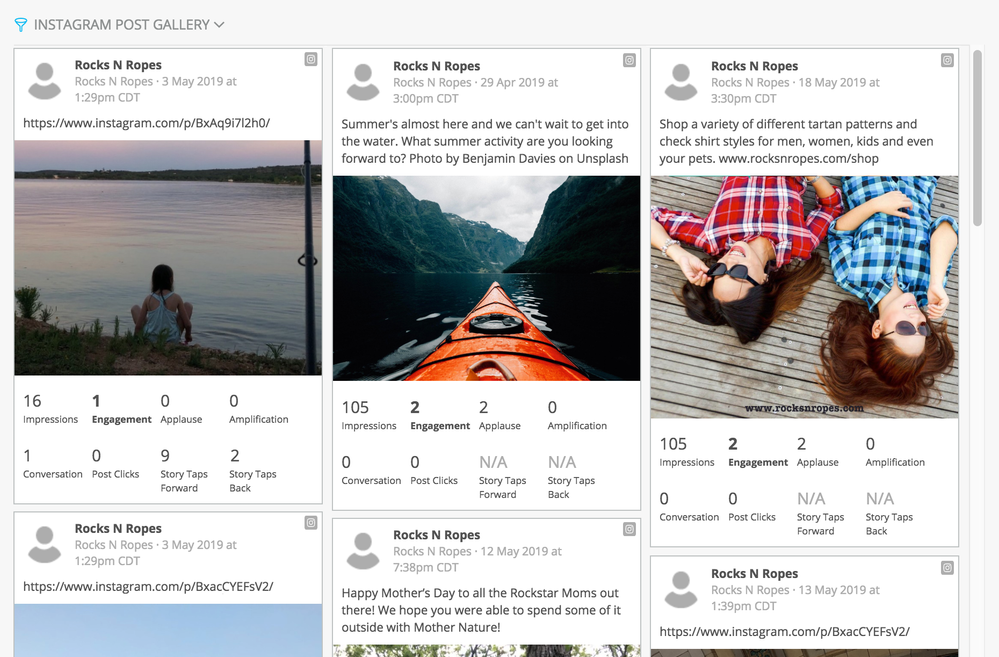Viewport: 999px width, 657px height.
Task: Click '29 Apr 2019 at 3:00pm CDT' timestamp
Action: point(475,90)
